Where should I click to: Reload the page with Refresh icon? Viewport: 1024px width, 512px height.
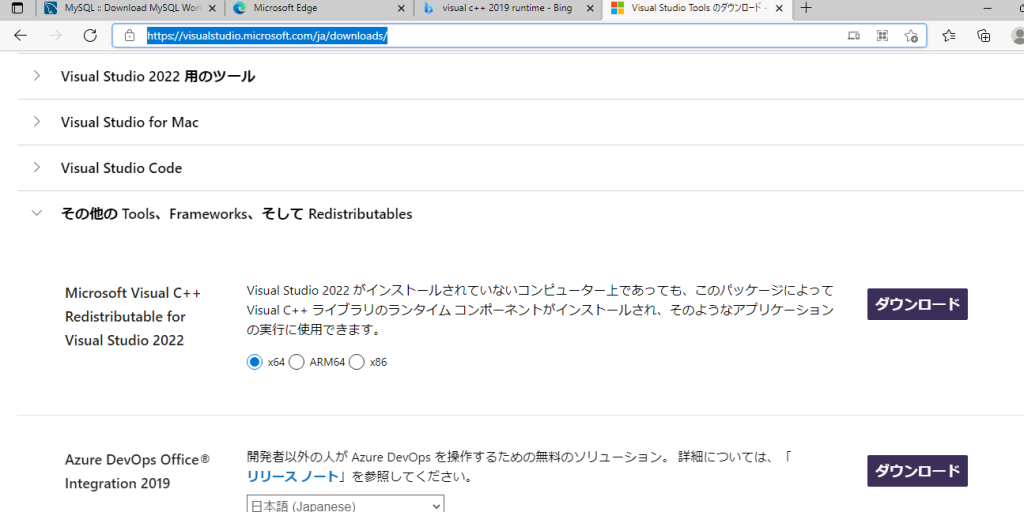90,35
